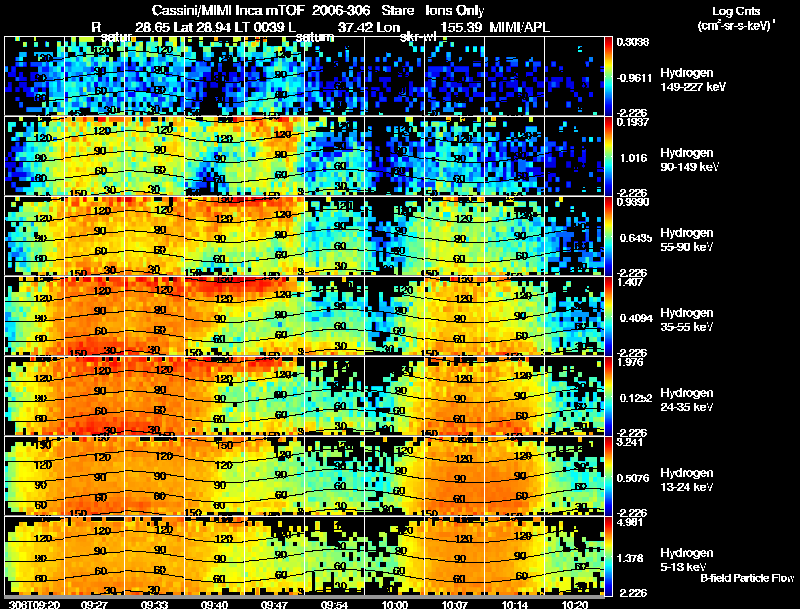This screenshot has width=800, height=609.
Task: Open the 5-13 keV image panel above 10:07
Action: pyautogui.click(x=455, y=556)
